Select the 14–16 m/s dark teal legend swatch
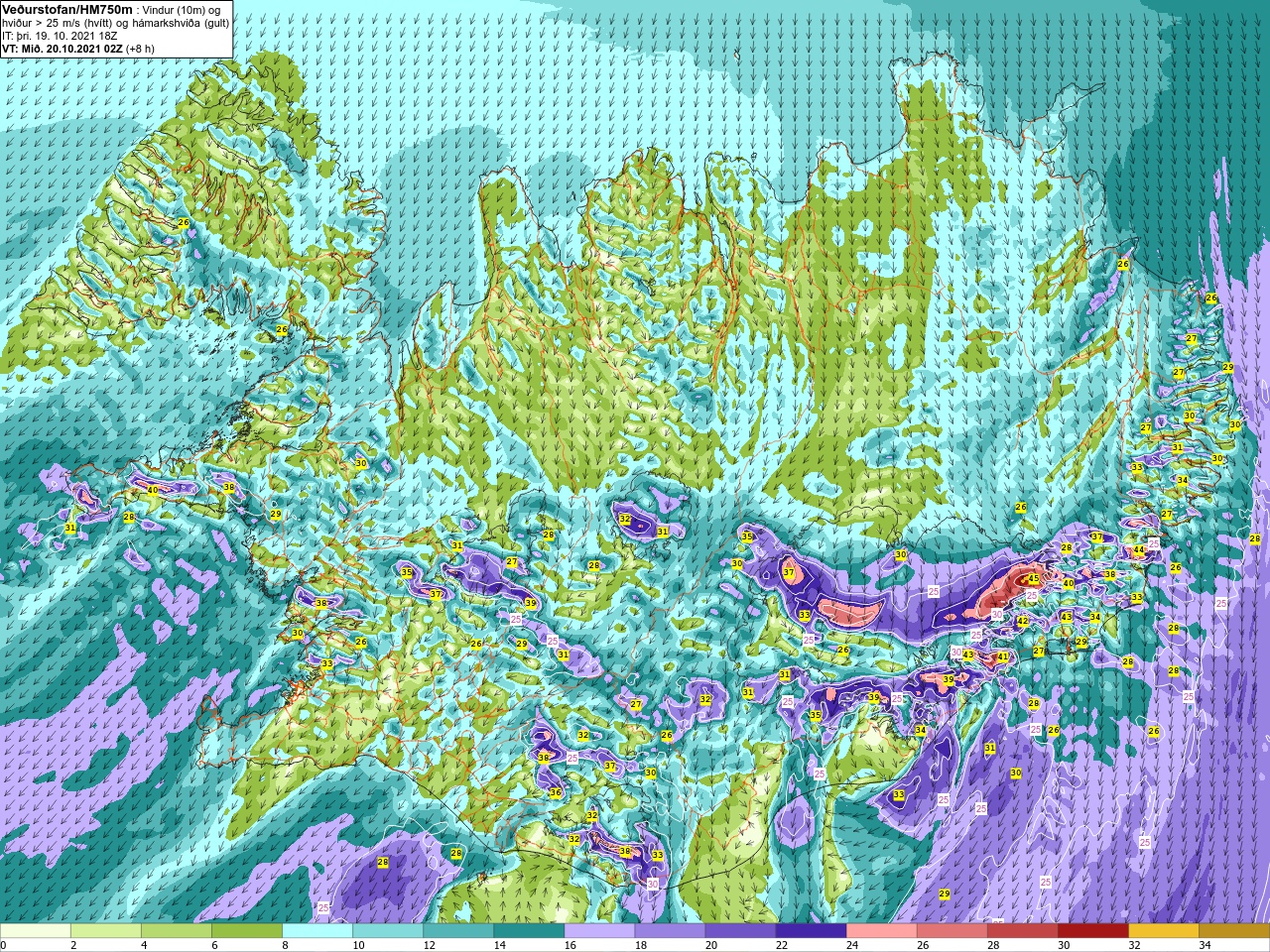This screenshot has height=952, width=1270. (x=529, y=931)
